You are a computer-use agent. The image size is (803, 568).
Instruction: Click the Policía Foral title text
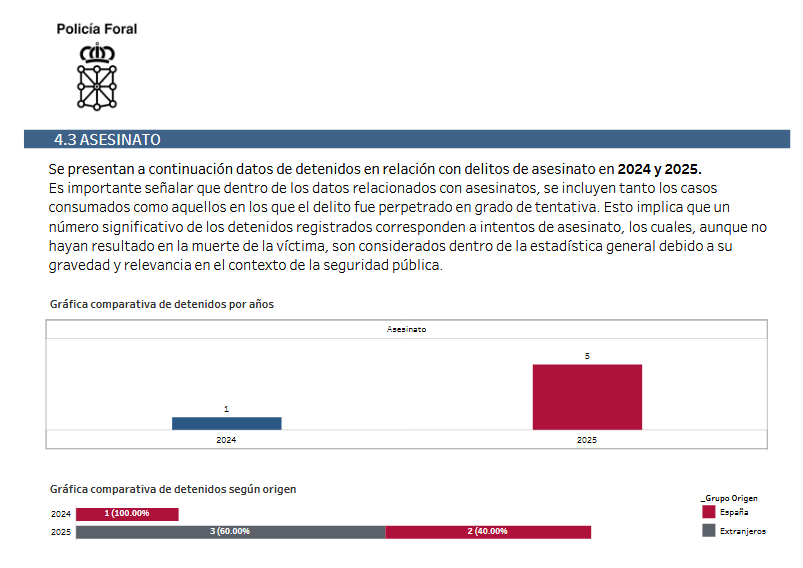[97, 29]
